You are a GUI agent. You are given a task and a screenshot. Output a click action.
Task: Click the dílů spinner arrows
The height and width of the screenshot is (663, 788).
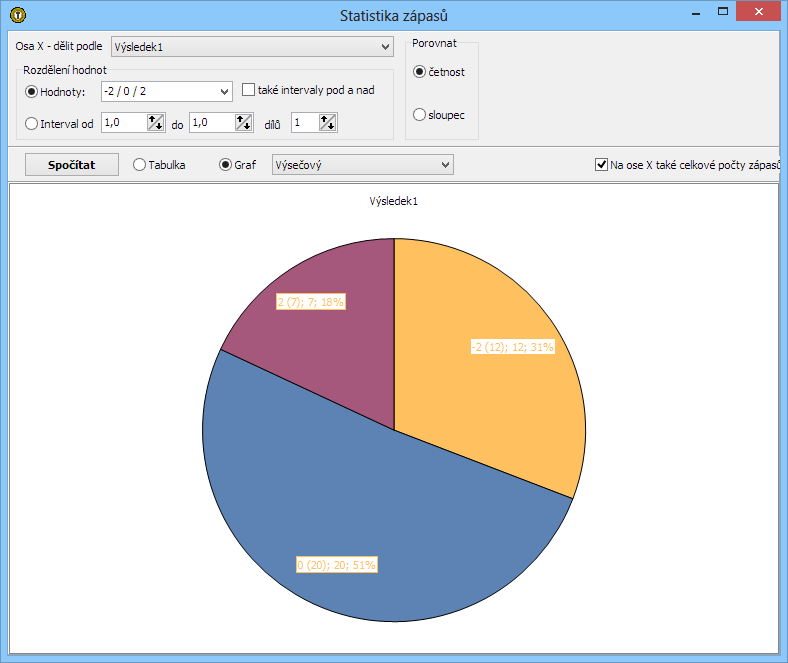pyautogui.click(x=328, y=123)
